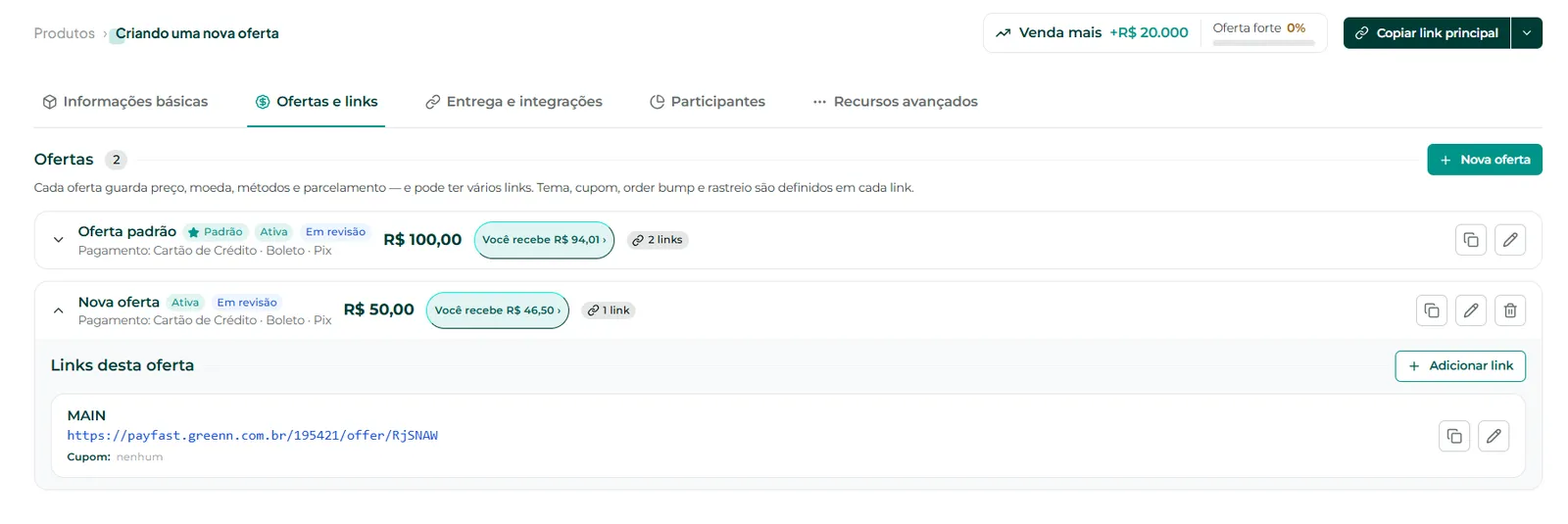Open the payfast offer URL link

point(253,436)
